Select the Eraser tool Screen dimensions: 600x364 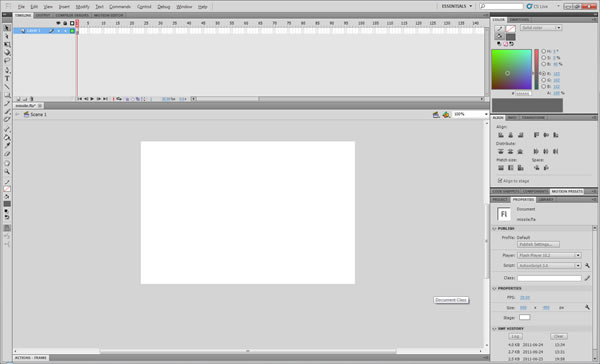[7, 154]
